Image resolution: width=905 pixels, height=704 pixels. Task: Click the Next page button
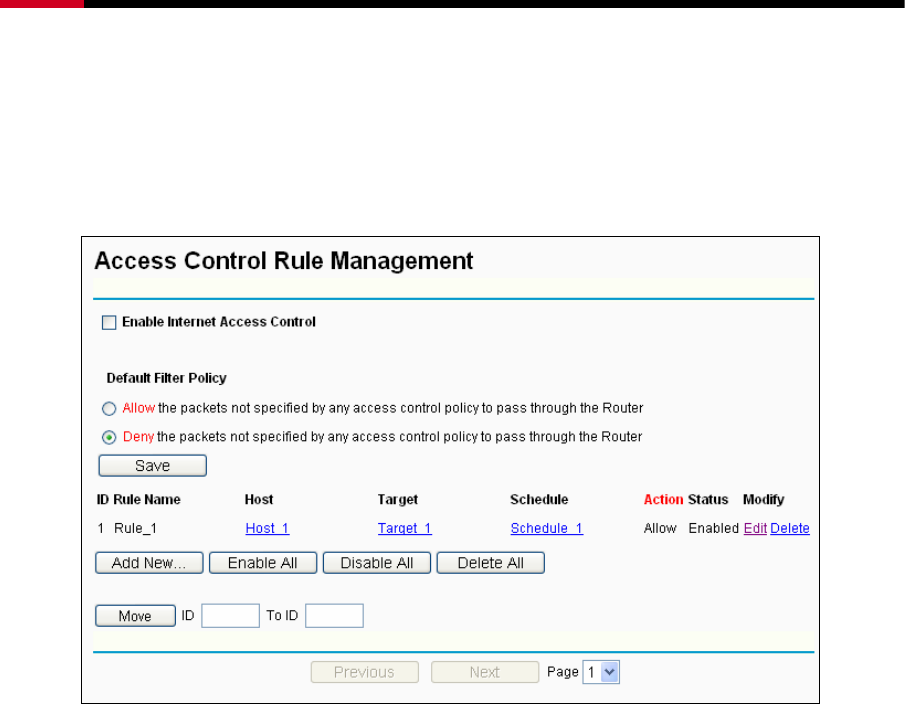[x=485, y=672]
